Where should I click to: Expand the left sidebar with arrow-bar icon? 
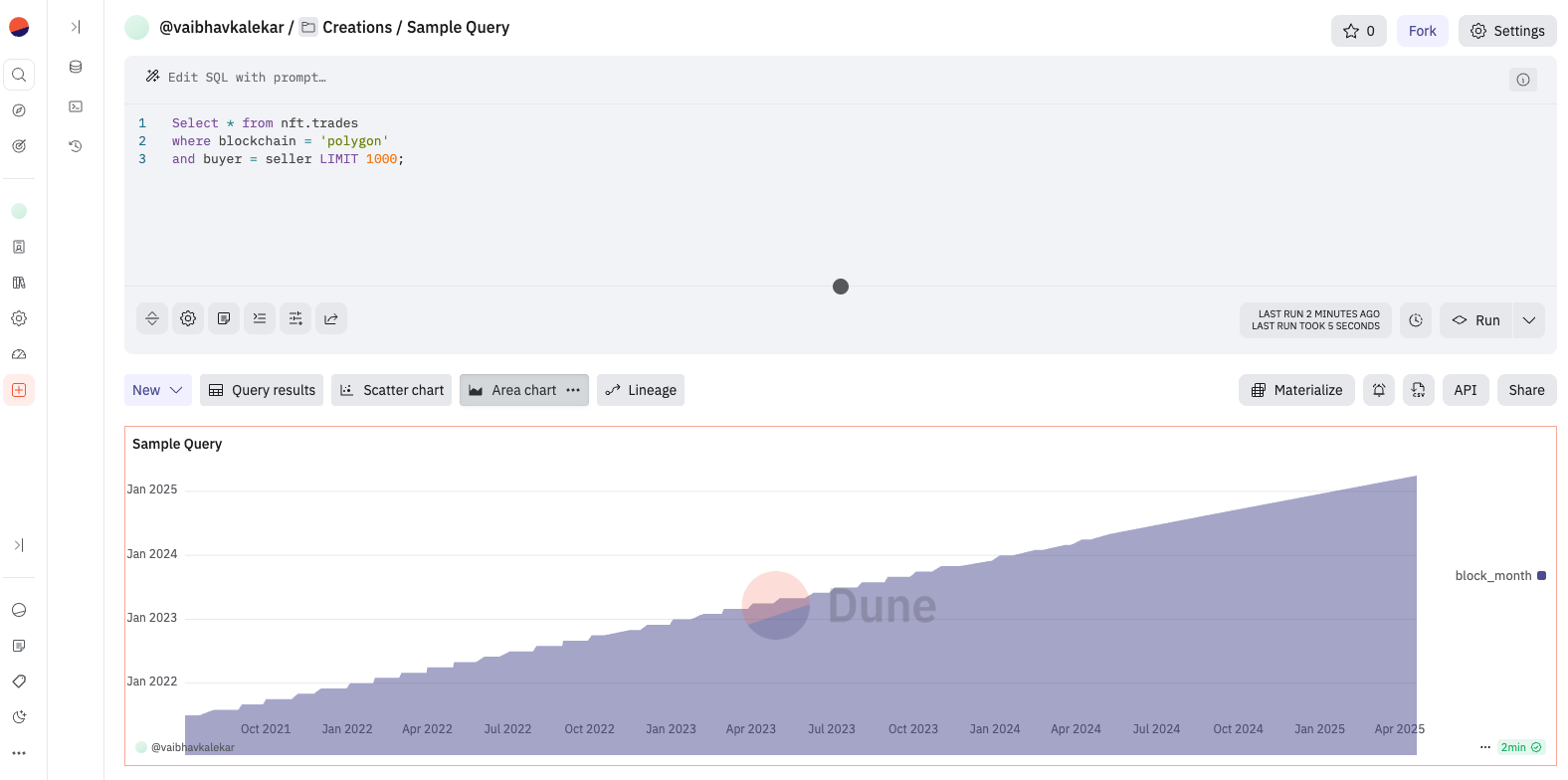point(19,545)
